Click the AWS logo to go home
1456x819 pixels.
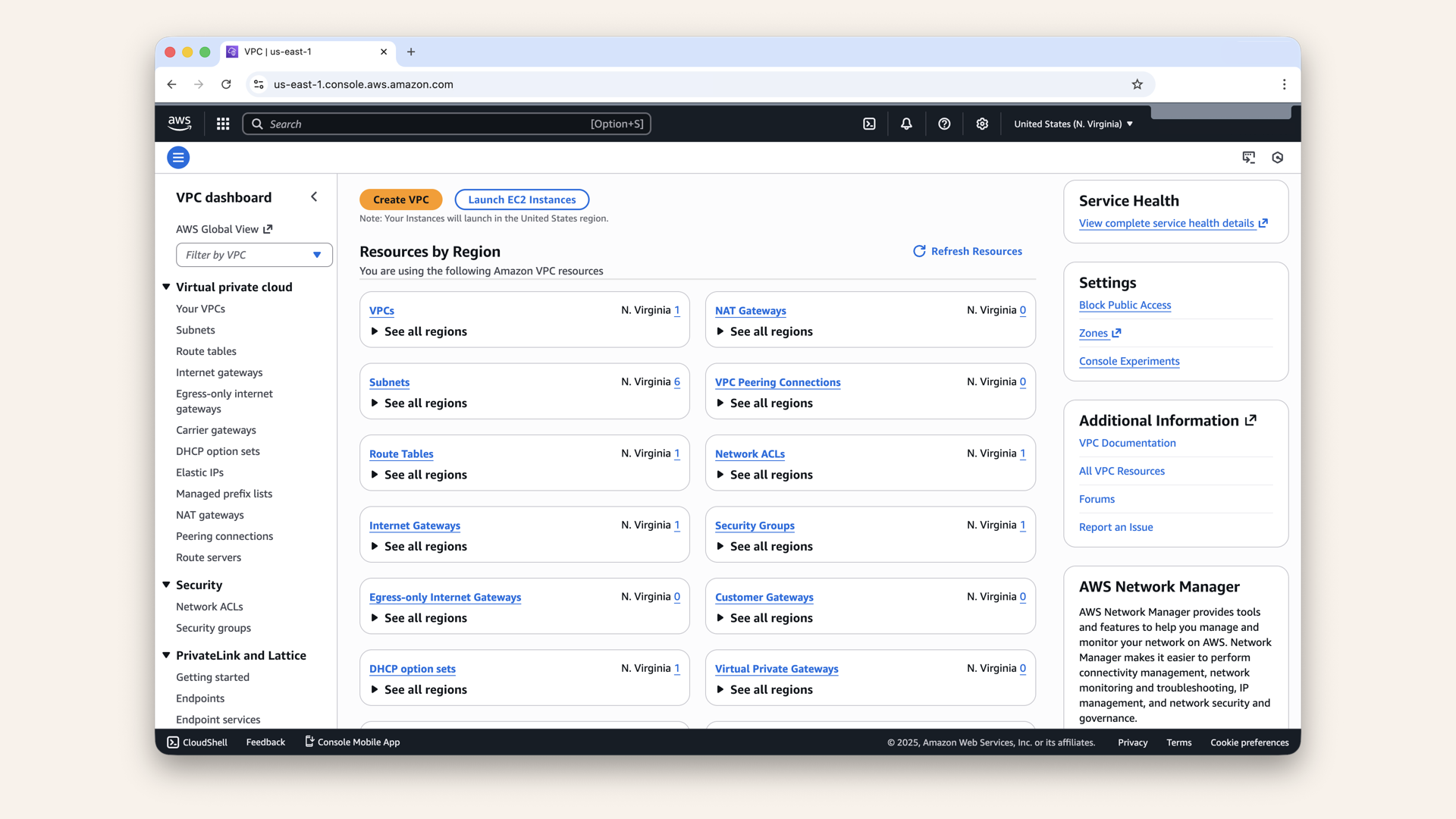coord(179,123)
